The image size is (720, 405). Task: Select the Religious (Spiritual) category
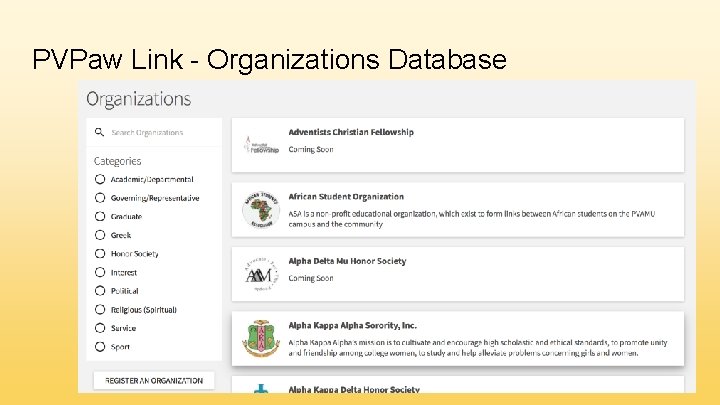(100, 309)
